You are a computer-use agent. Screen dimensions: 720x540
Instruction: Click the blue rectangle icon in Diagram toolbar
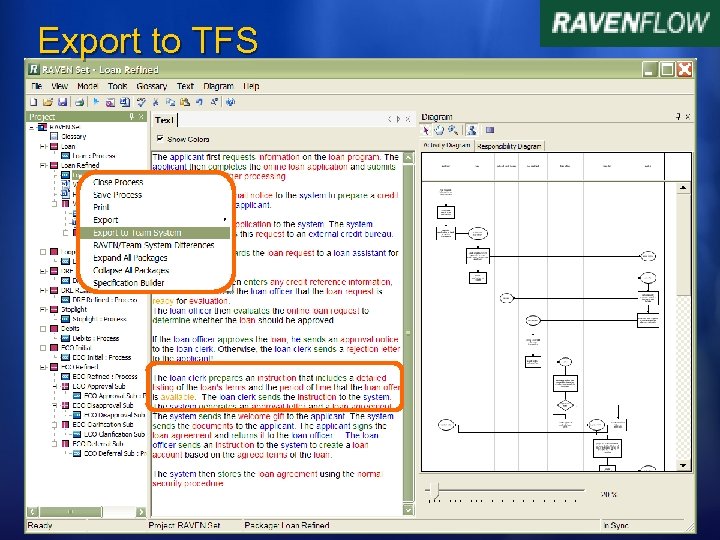point(490,130)
